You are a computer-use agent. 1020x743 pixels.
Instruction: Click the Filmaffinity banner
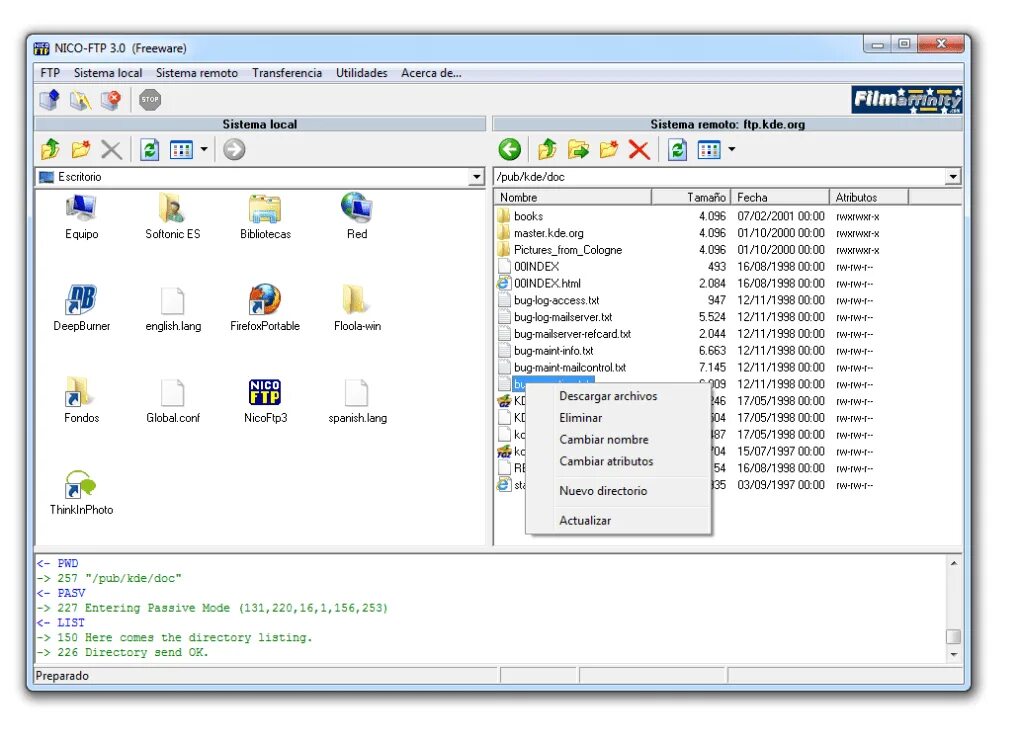907,100
